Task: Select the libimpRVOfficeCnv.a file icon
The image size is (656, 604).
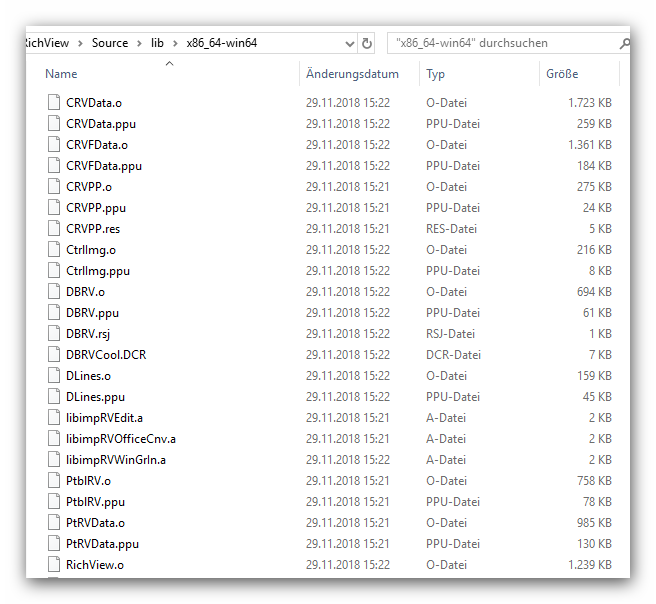Action: click(x=54, y=438)
